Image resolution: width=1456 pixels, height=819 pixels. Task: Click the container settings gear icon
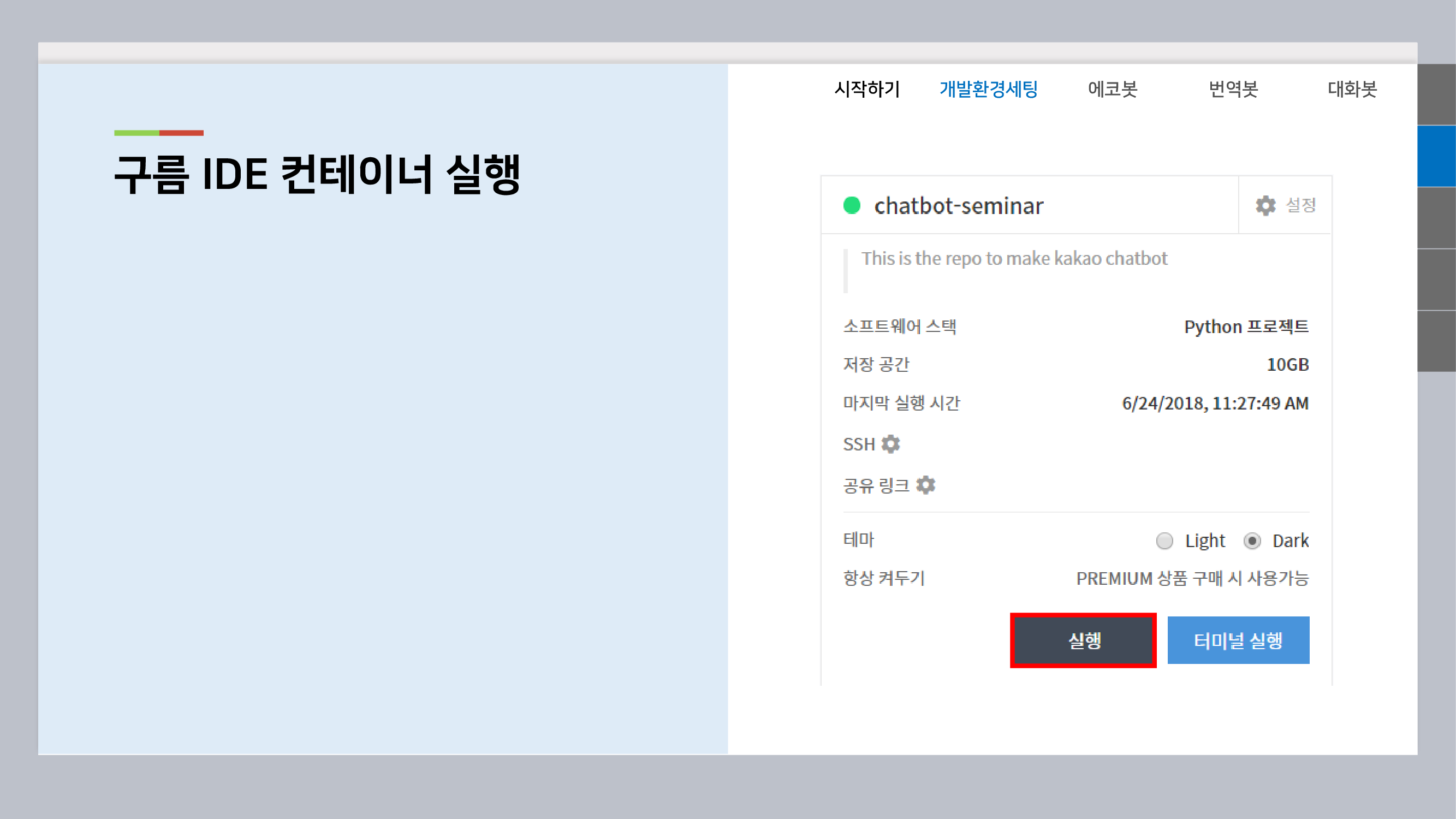[1265, 205]
